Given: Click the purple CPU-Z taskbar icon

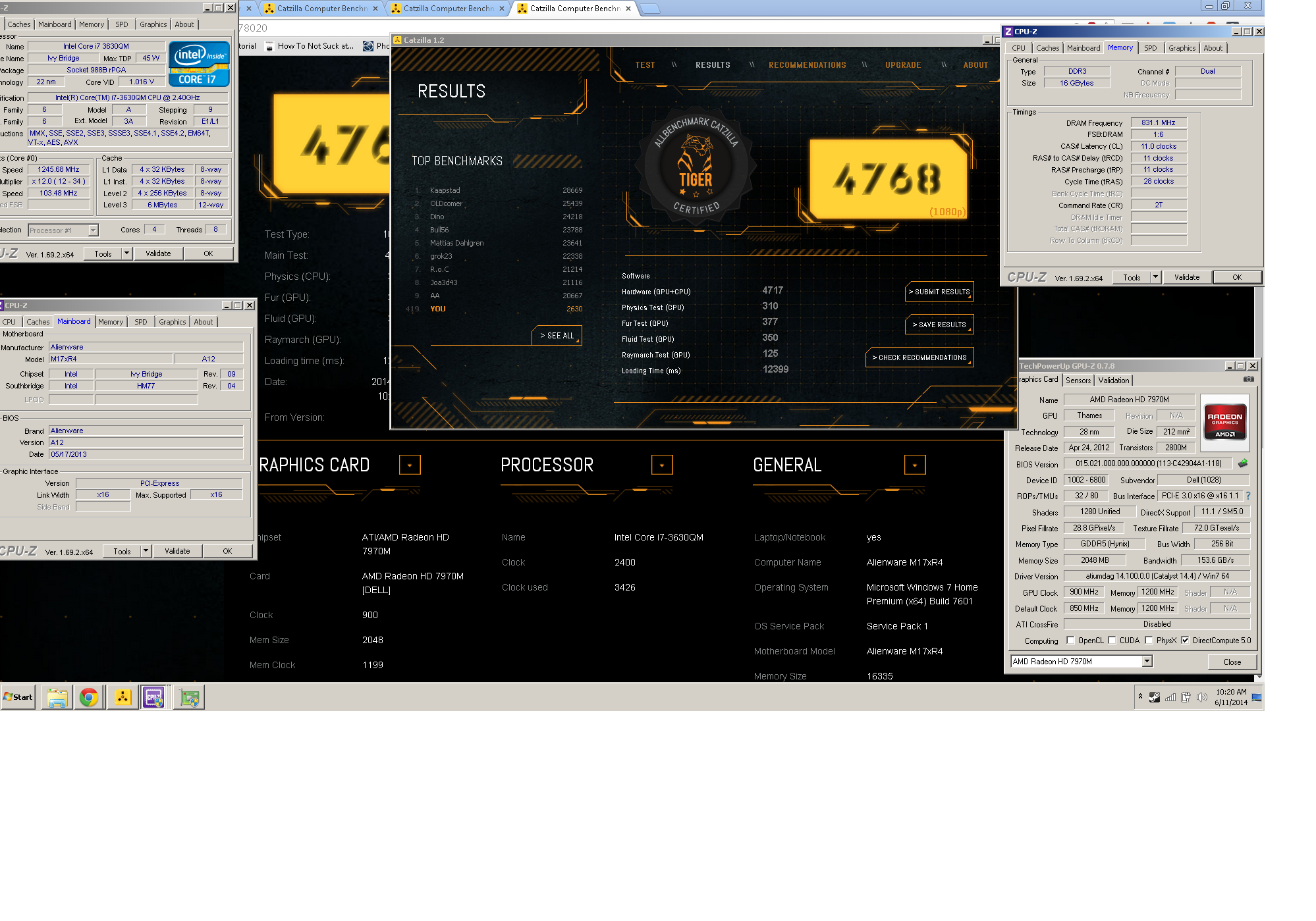Looking at the screenshot, I should tap(153, 697).
